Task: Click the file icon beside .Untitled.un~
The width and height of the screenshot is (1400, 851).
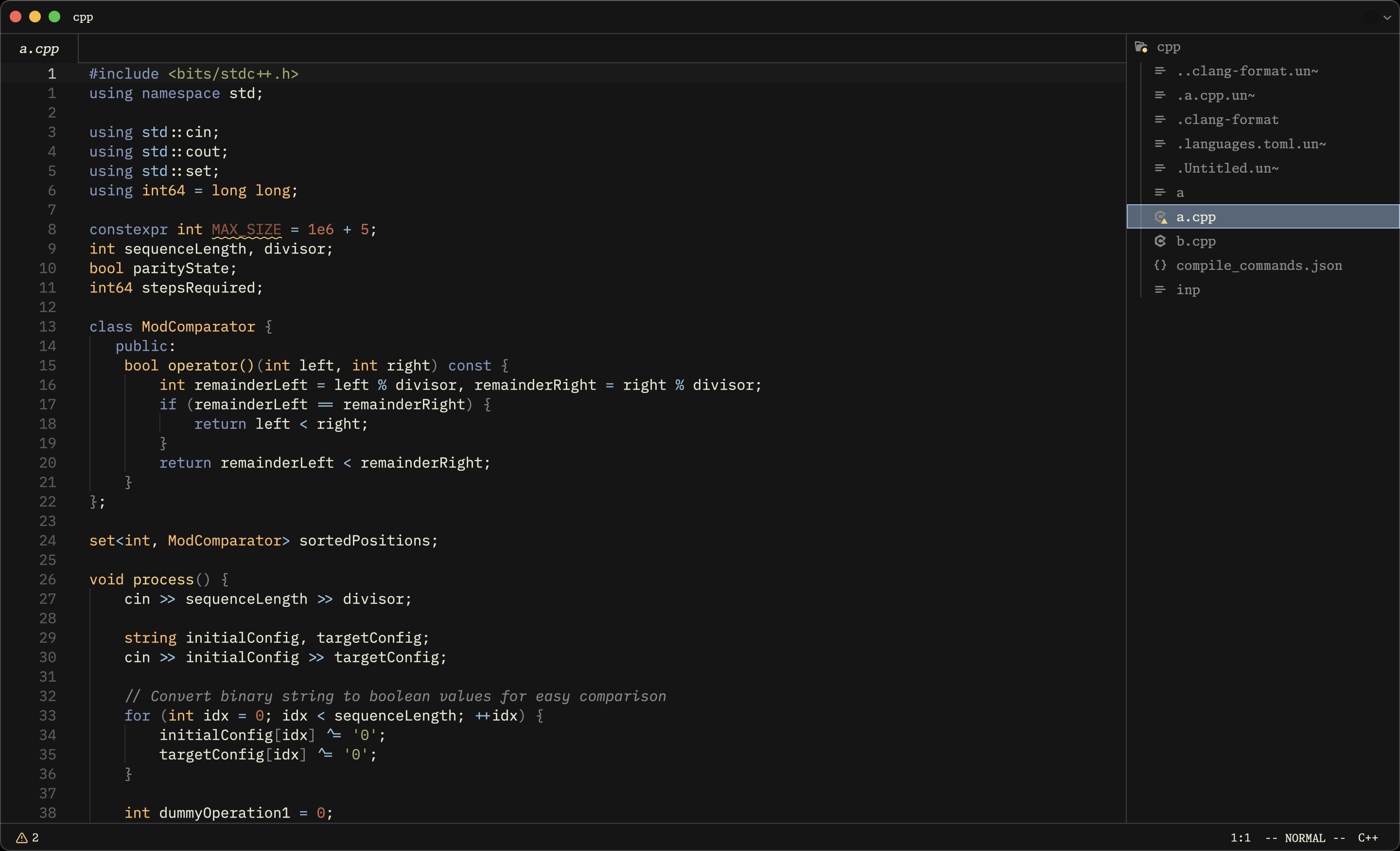Action: click(1160, 168)
